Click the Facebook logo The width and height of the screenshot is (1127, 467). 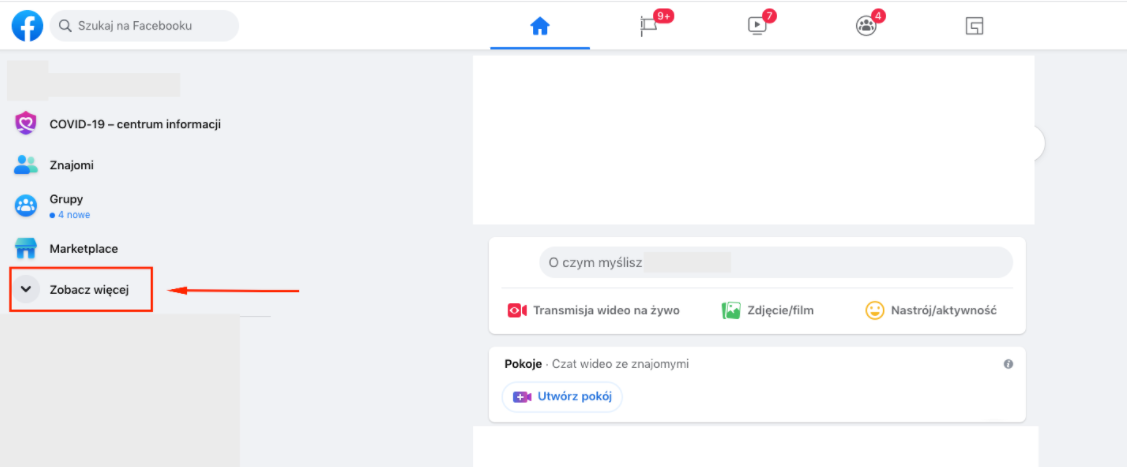pos(27,26)
